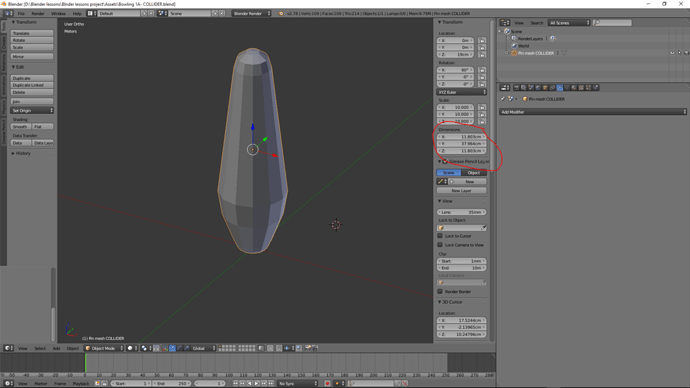Viewport: 690px width, 388px height.
Task: Enable the scale manipulator icon
Action: coord(187,348)
